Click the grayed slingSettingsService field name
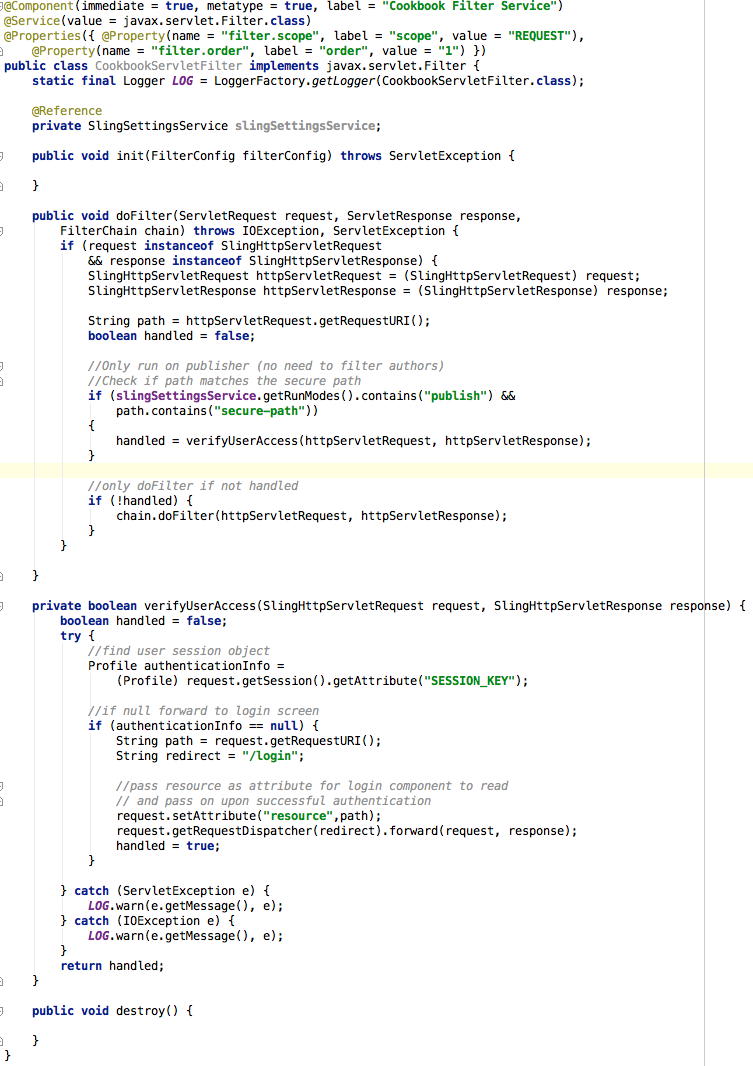Image resolution: width=753 pixels, height=1066 pixels. pos(304,126)
